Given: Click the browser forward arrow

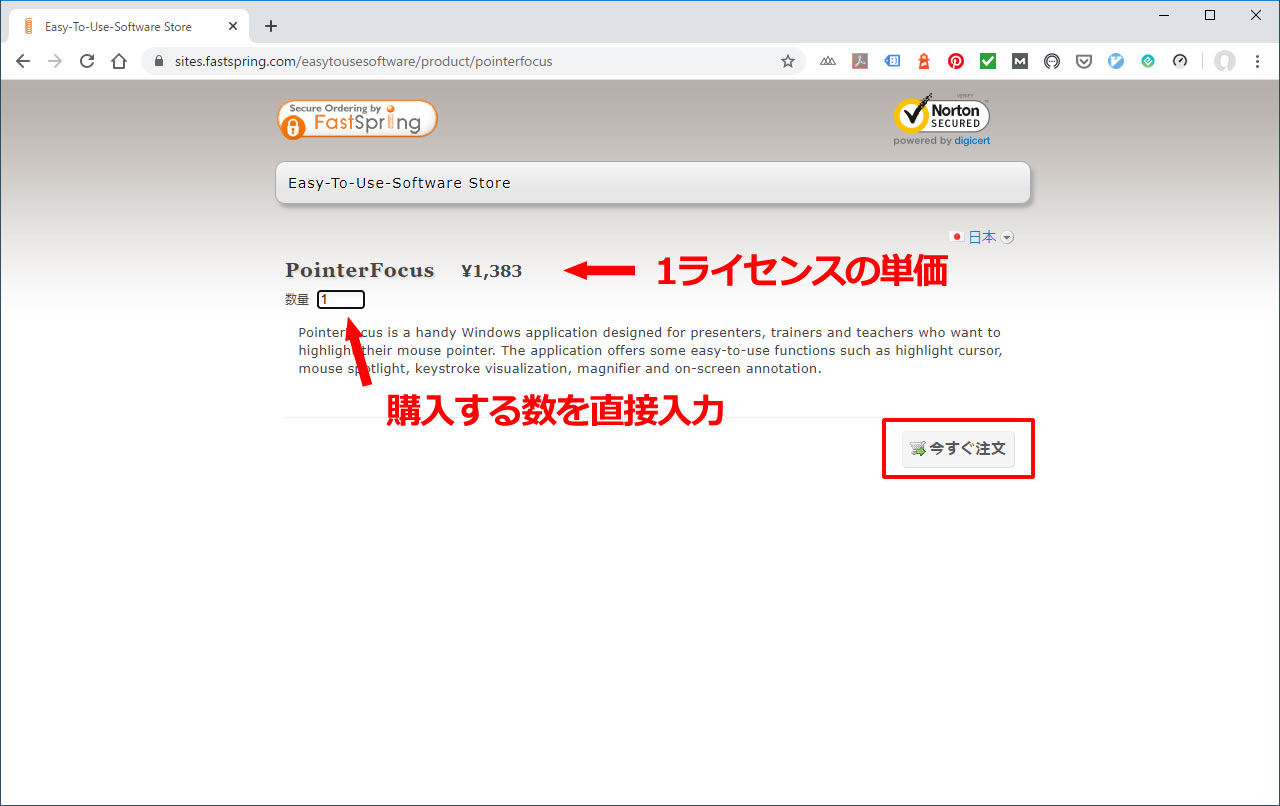Looking at the screenshot, I should click(x=55, y=61).
